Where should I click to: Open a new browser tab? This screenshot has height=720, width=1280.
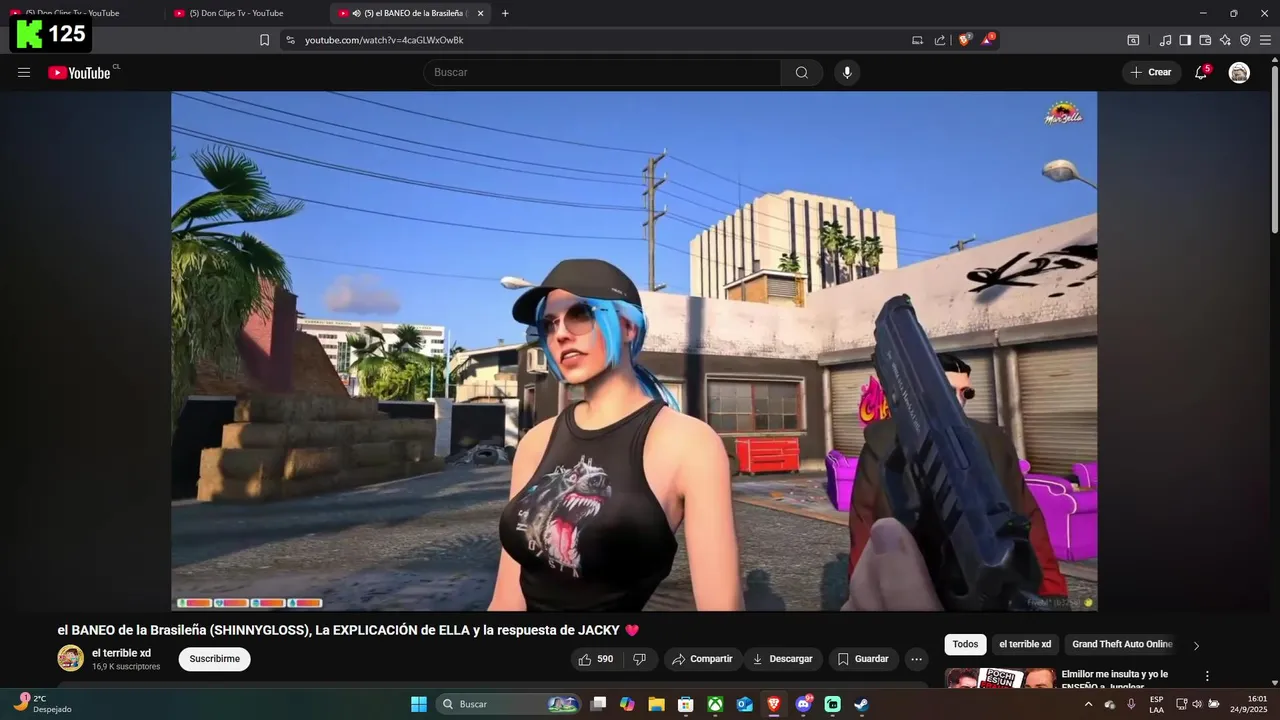pyautogui.click(x=505, y=13)
